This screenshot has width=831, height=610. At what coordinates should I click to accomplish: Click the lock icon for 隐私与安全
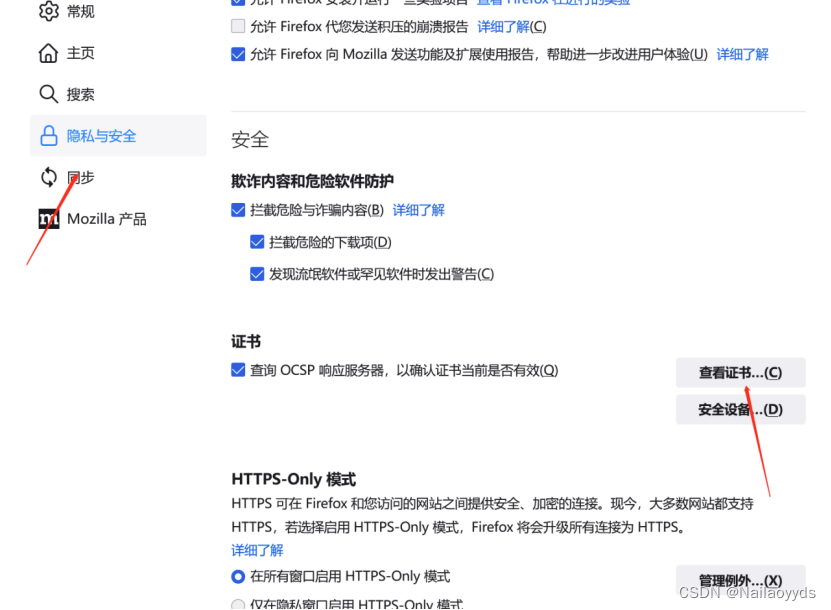(49, 136)
